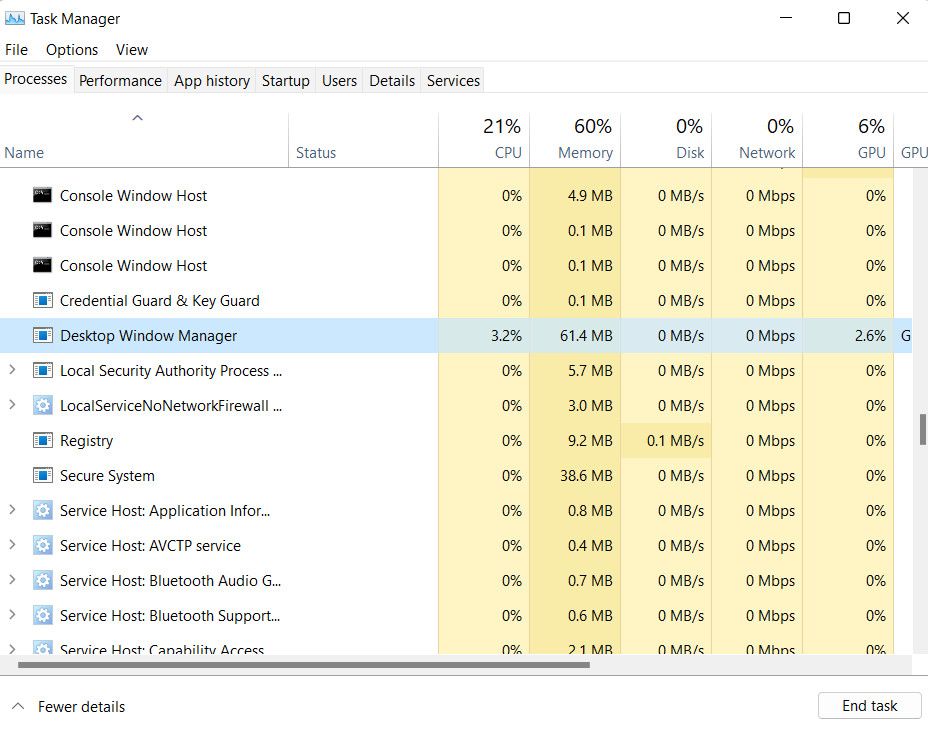Expand the Service Host: Bluetooth Audio Gateway entry
The image size is (928, 733).
point(10,580)
